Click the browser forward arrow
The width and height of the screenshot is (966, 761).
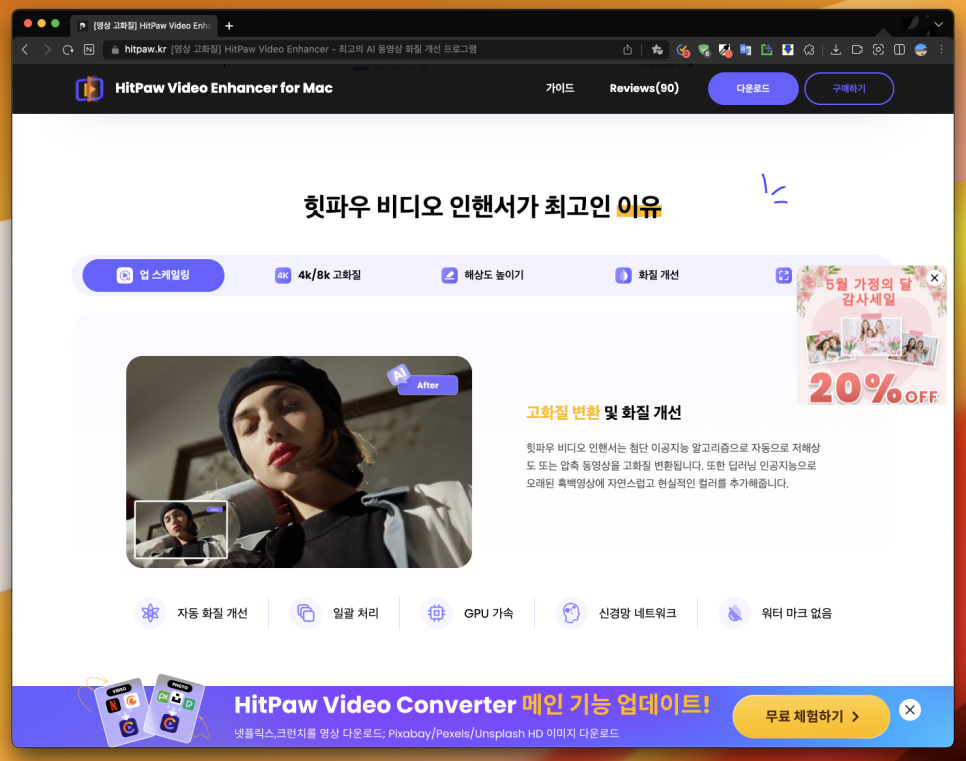coord(47,49)
